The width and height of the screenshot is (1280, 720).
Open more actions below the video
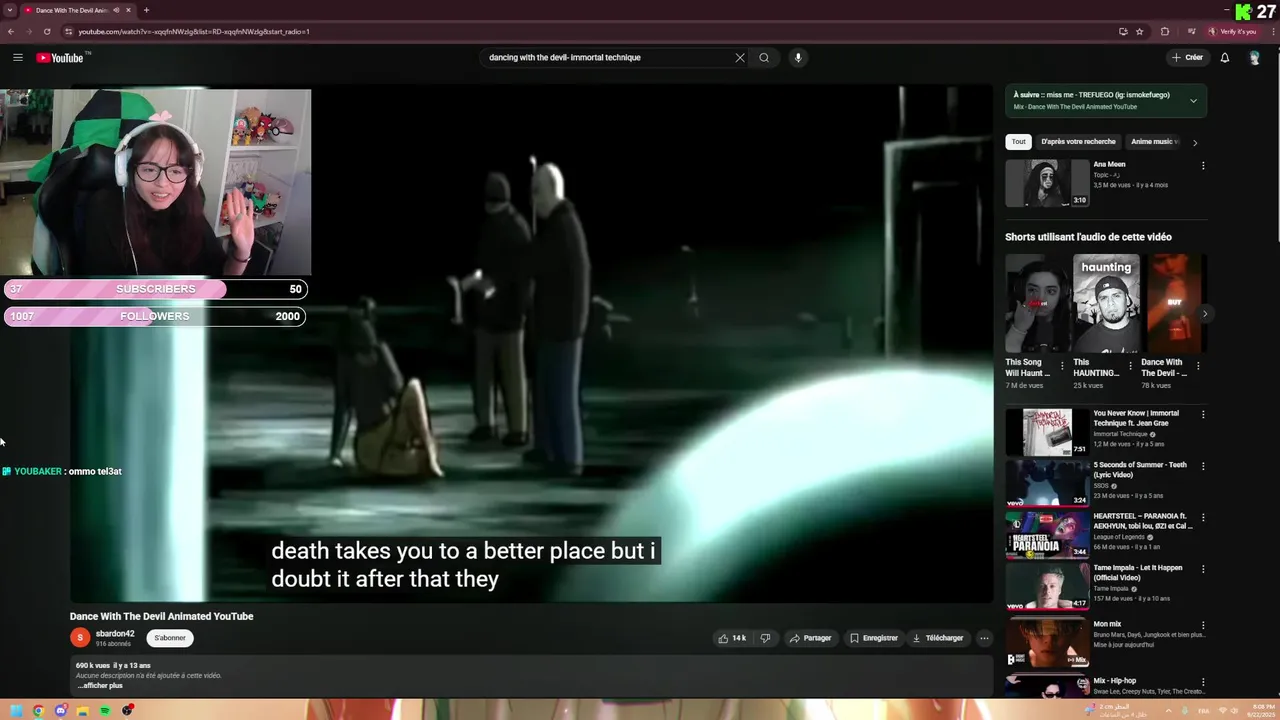click(984, 638)
